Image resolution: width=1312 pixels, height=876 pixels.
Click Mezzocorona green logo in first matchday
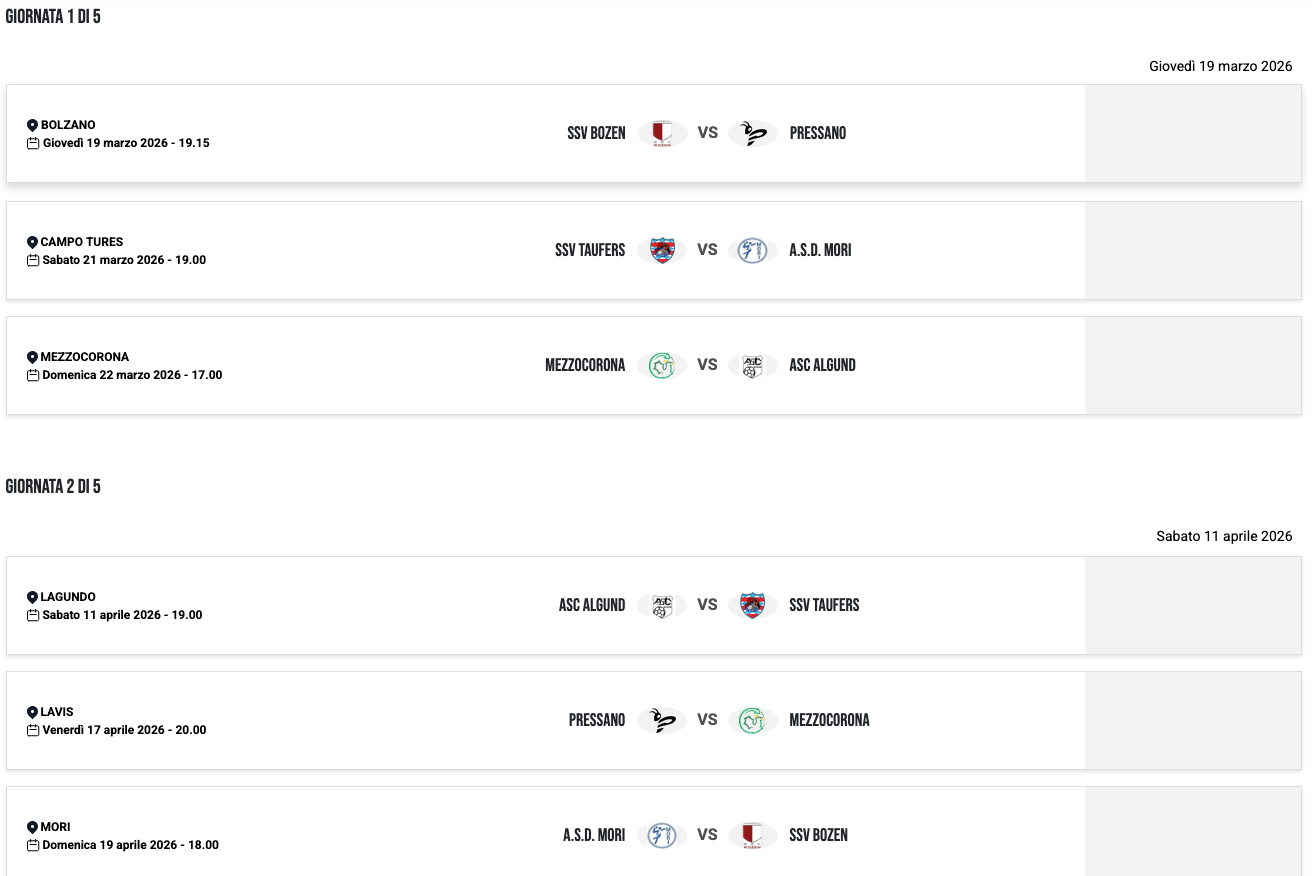click(661, 365)
